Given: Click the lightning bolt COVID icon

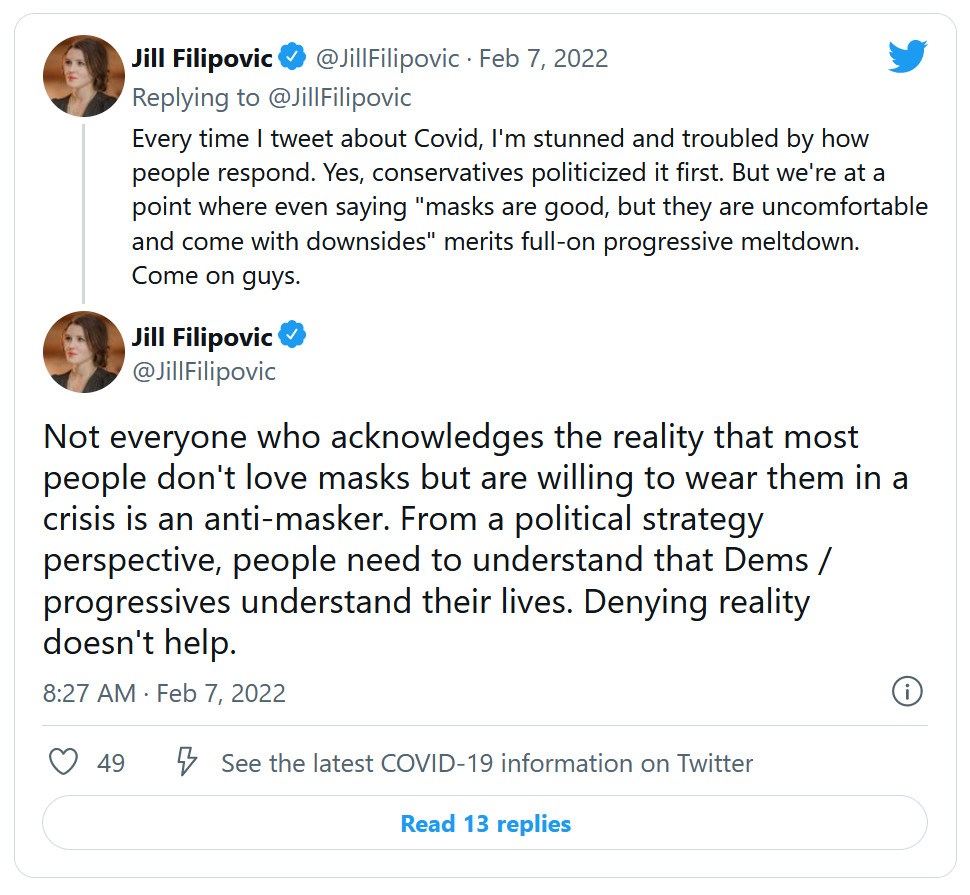Looking at the screenshot, I should tap(186, 763).
